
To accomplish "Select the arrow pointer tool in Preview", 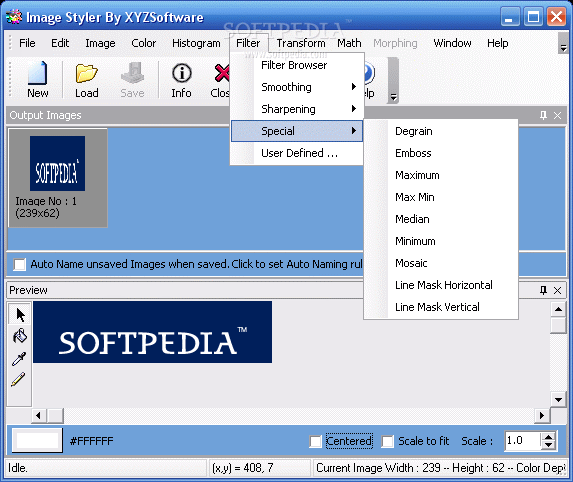I will [x=20, y=315].
